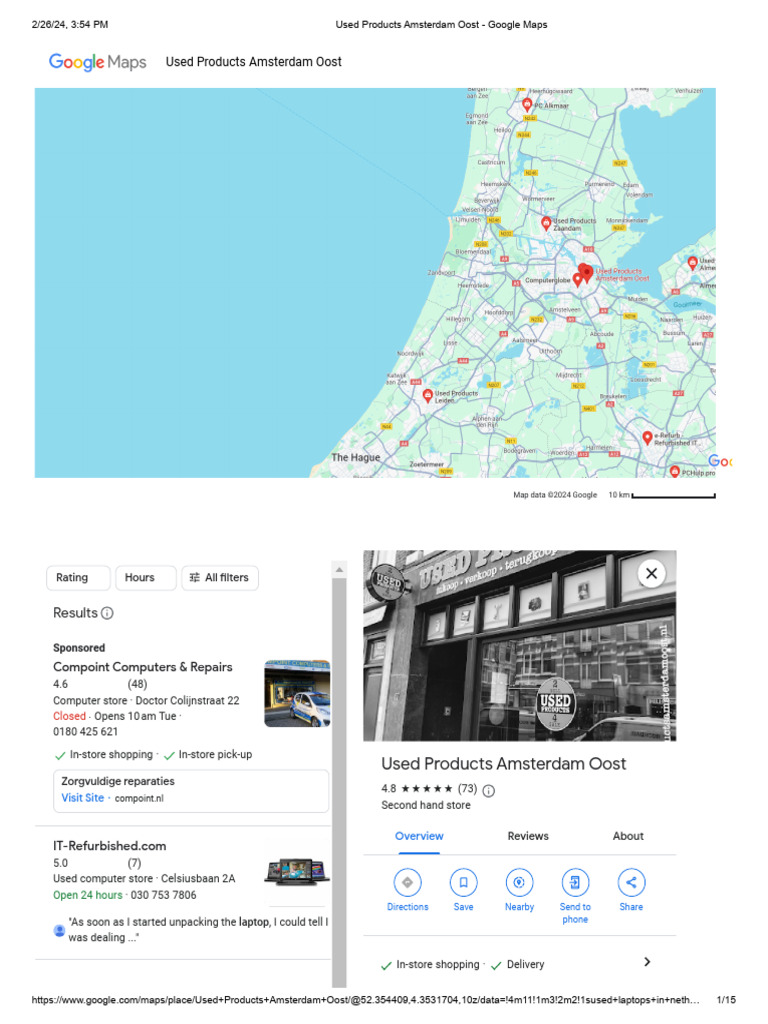Image resolution: width=768 pixels, height=1024 pixels.
Task: Click the Second hand store category text
Action: (426, 805)
